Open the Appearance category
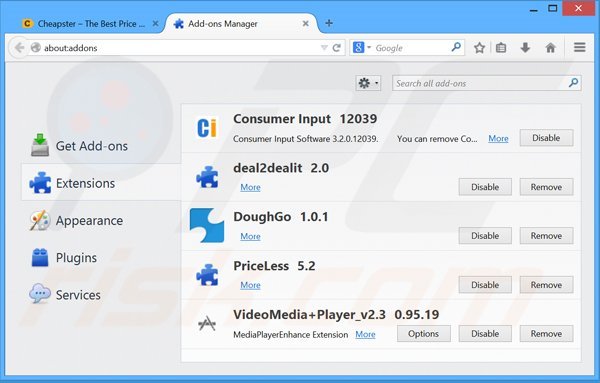The image size is (600, 383). point(101,220)
